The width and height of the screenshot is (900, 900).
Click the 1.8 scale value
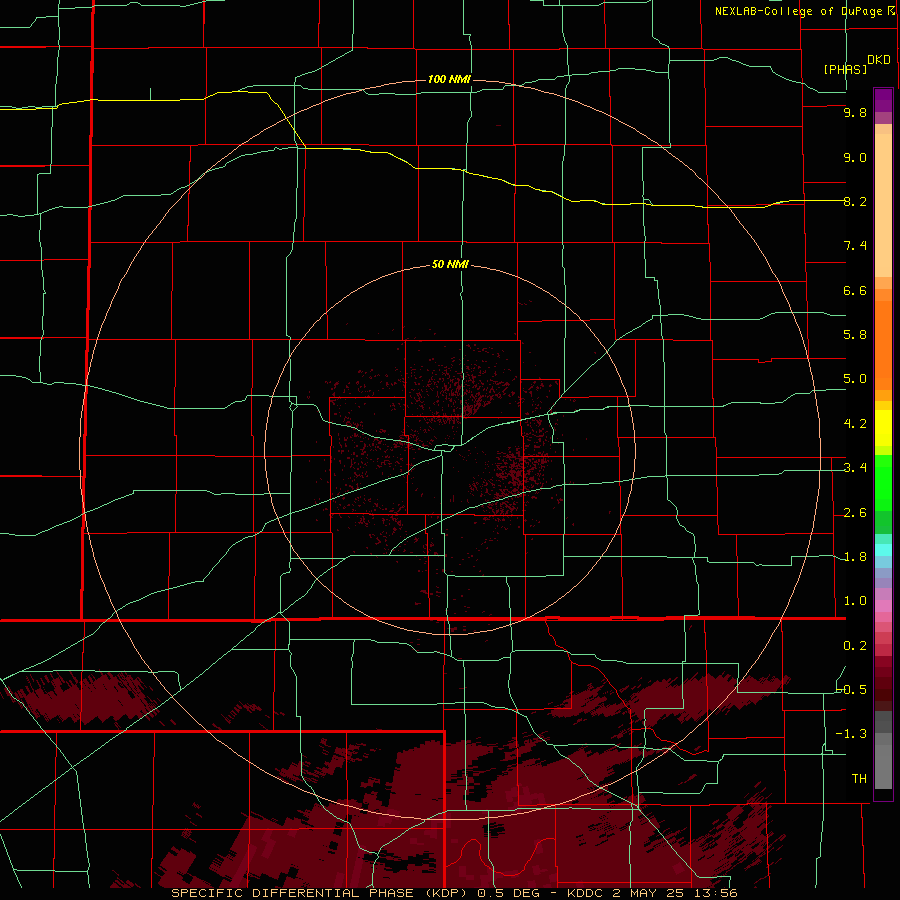click(x=855, y=557)
